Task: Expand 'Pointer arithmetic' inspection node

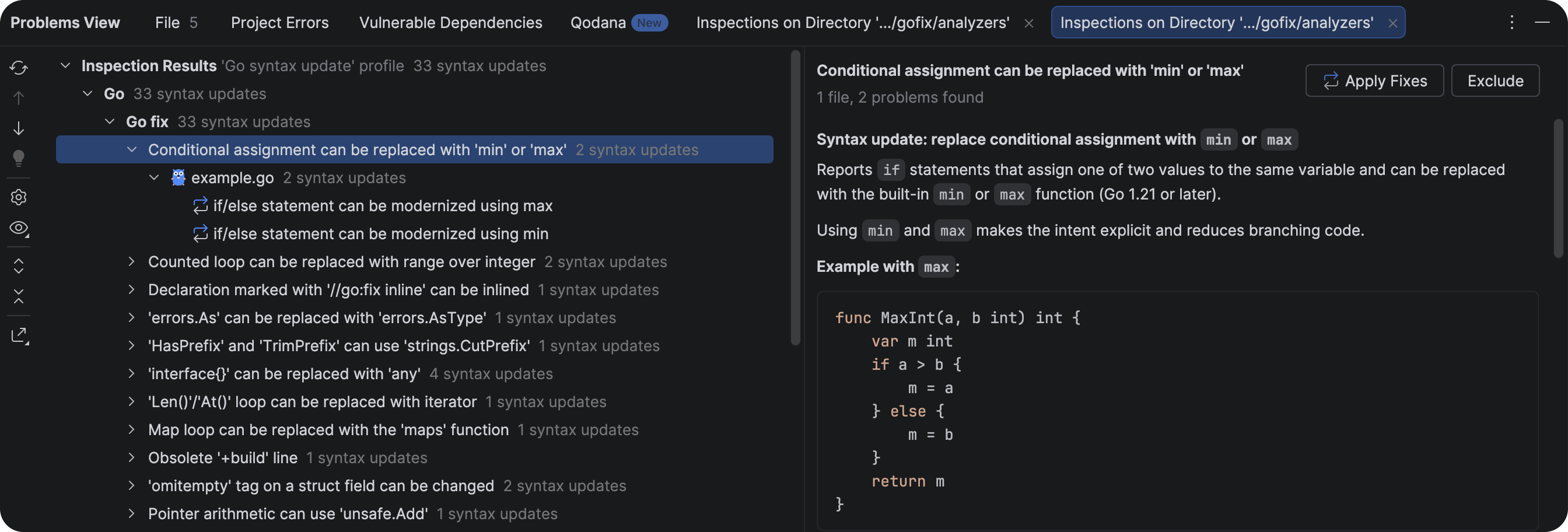Action: pos(131,514)
